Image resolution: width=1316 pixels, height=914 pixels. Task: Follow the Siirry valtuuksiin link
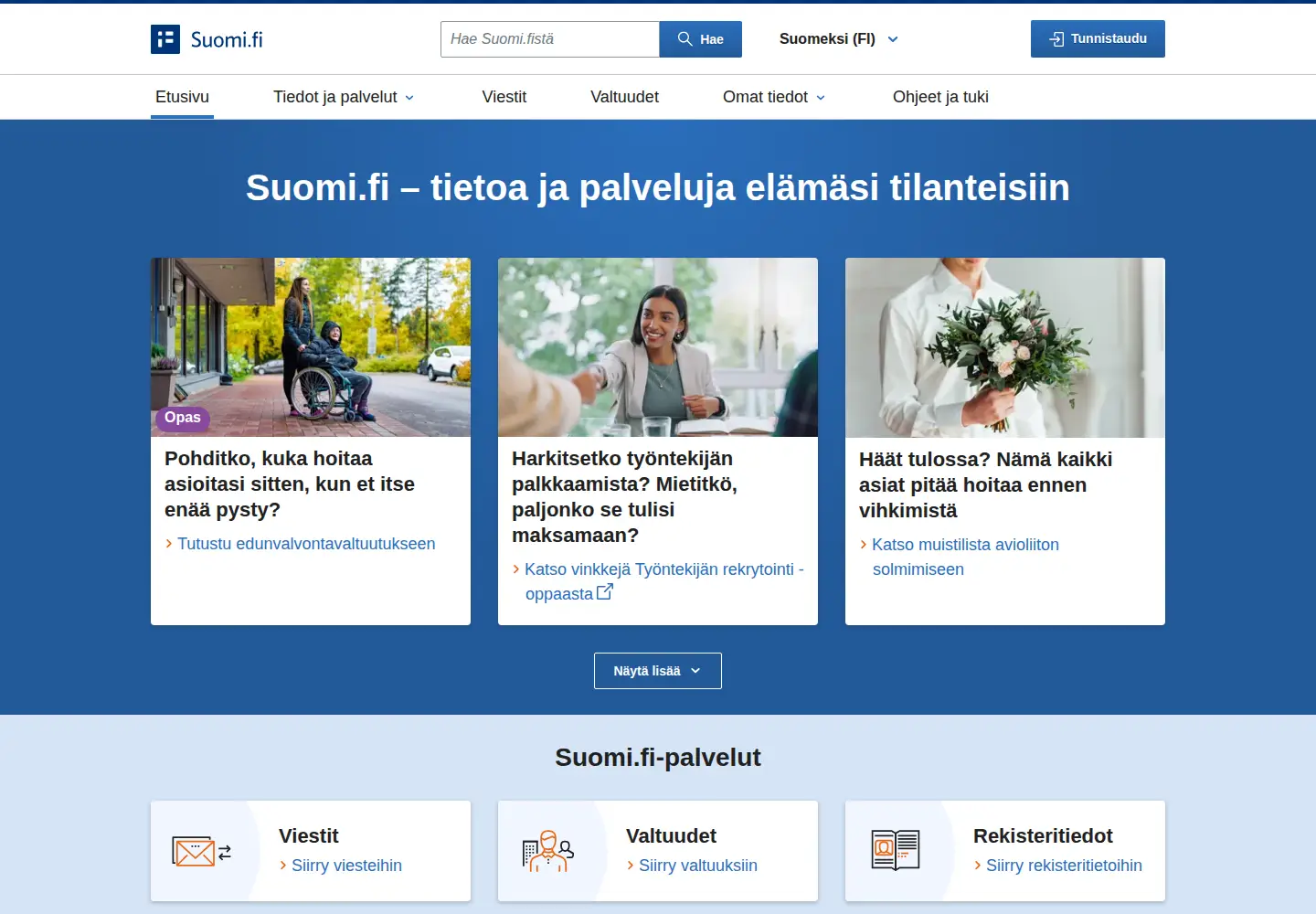point(697,866)
